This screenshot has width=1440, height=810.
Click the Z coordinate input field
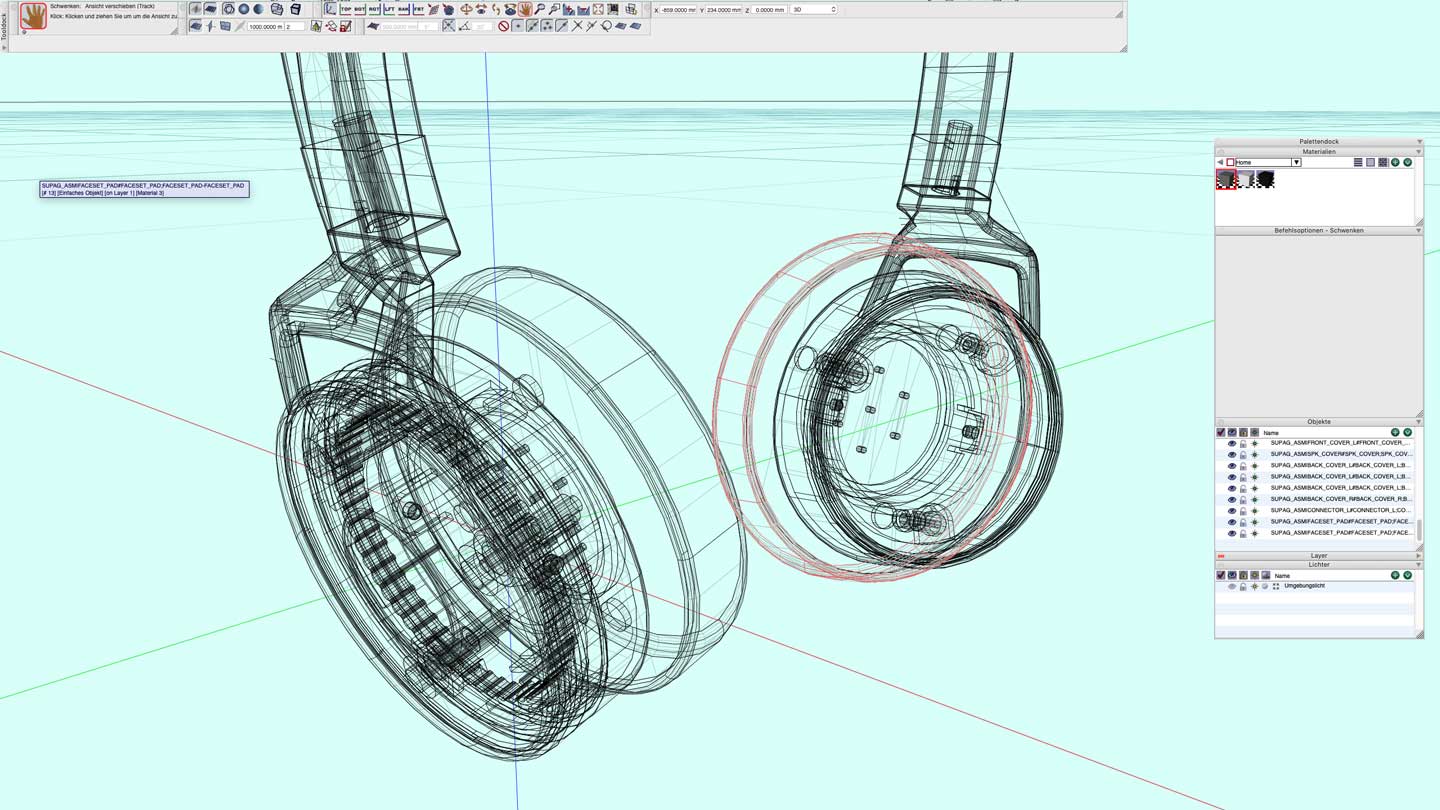[x=769, y=9]
